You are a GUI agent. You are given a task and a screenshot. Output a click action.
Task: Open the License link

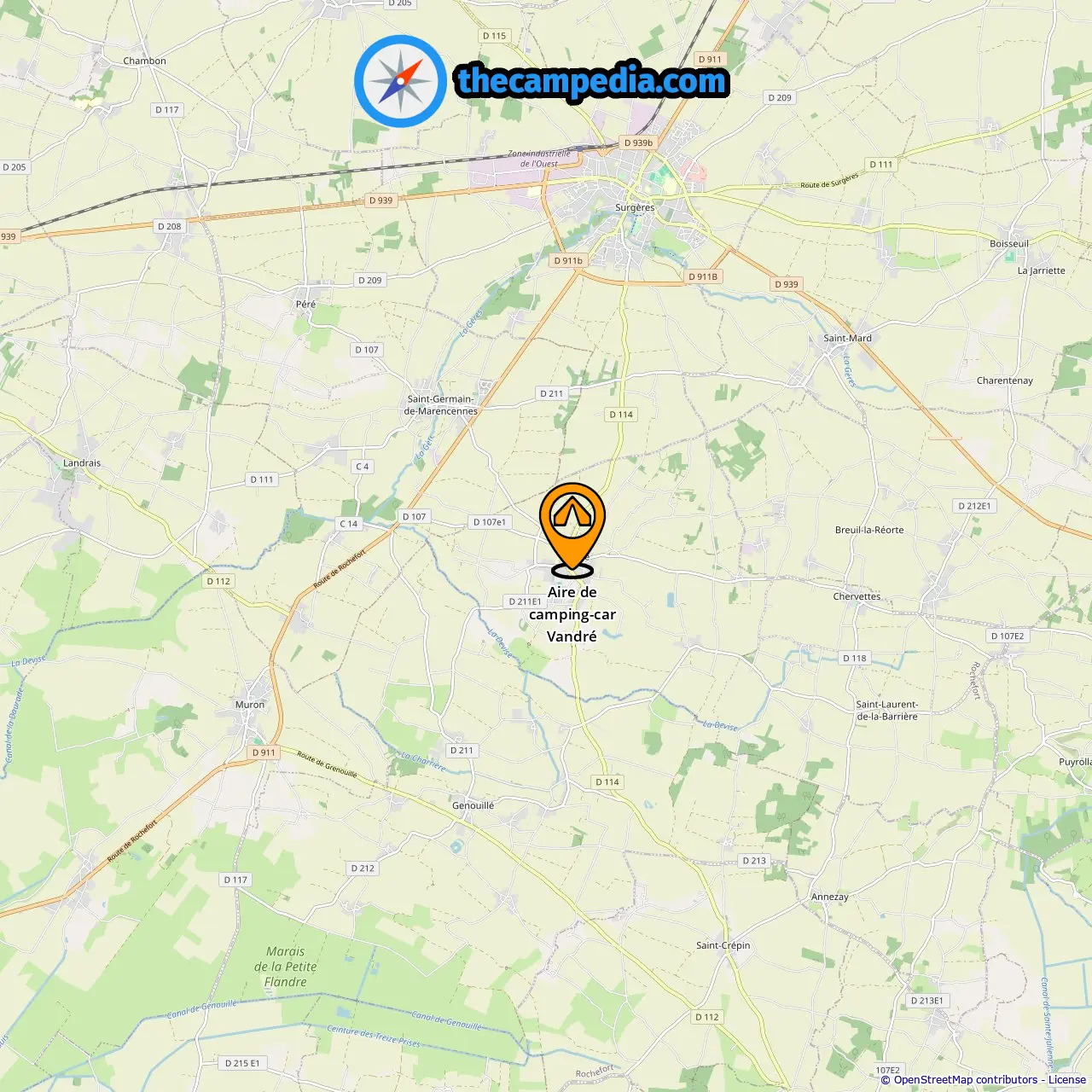point(1067,1079)
